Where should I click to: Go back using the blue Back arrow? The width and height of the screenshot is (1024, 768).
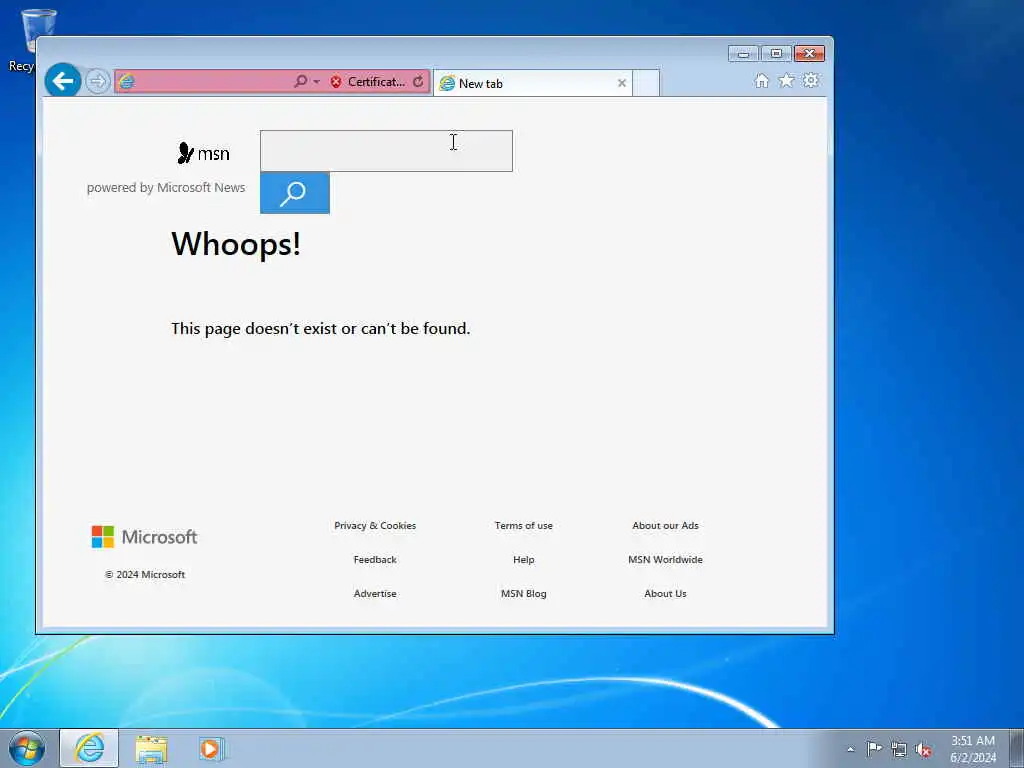click(x=63, y=81)
